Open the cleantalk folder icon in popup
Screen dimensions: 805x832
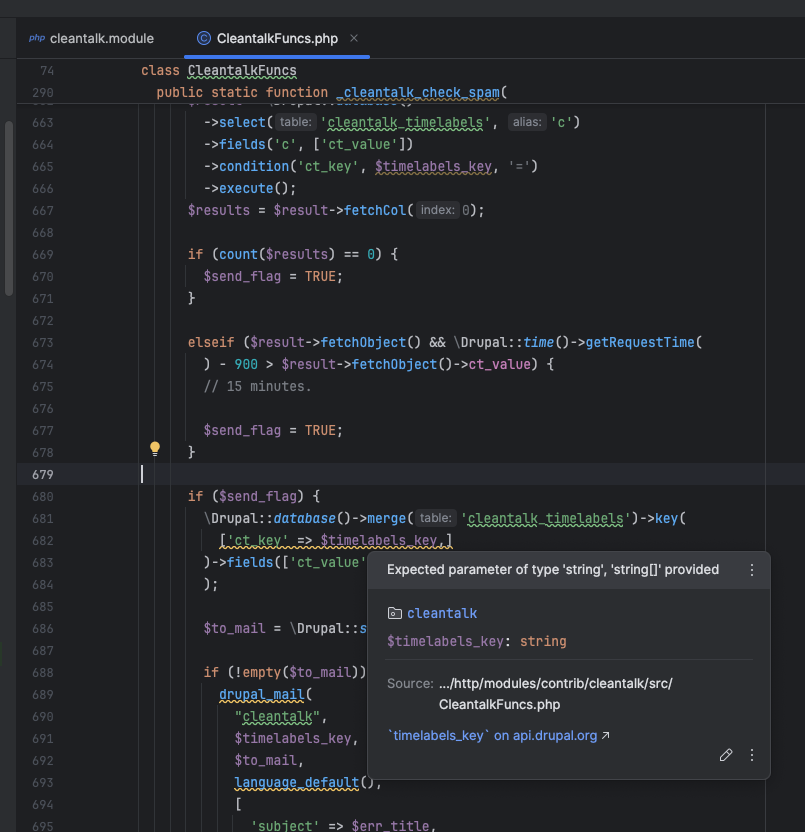(x=394, y=613)
